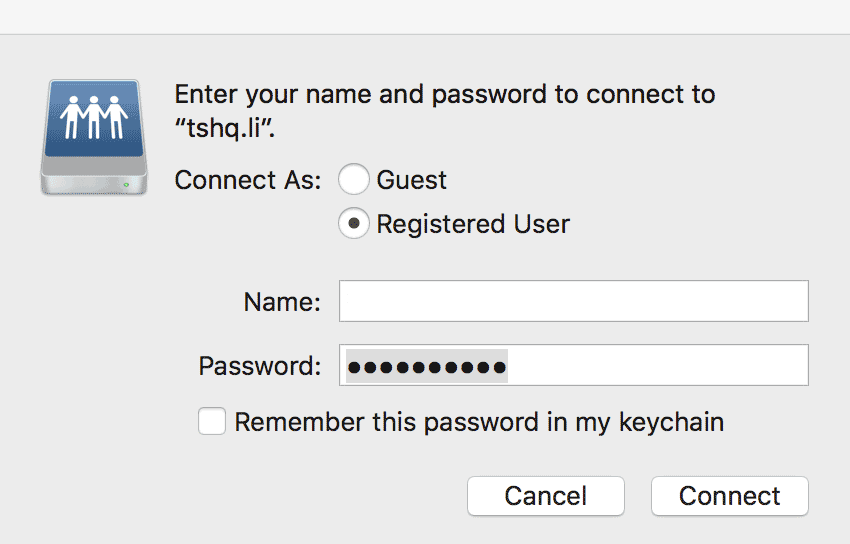Cancel the server connection dialog

pyautogui.click(x=546, y=496)
